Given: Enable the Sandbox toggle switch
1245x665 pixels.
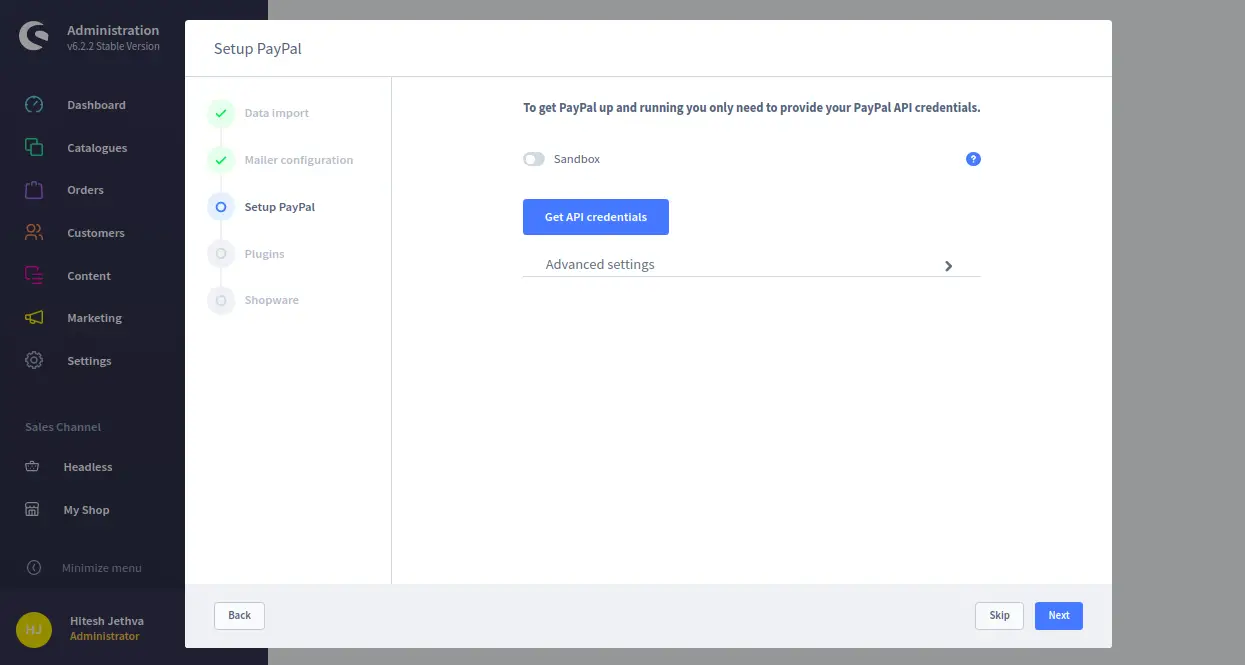Looking at the screenshot, I should [534, 159].
